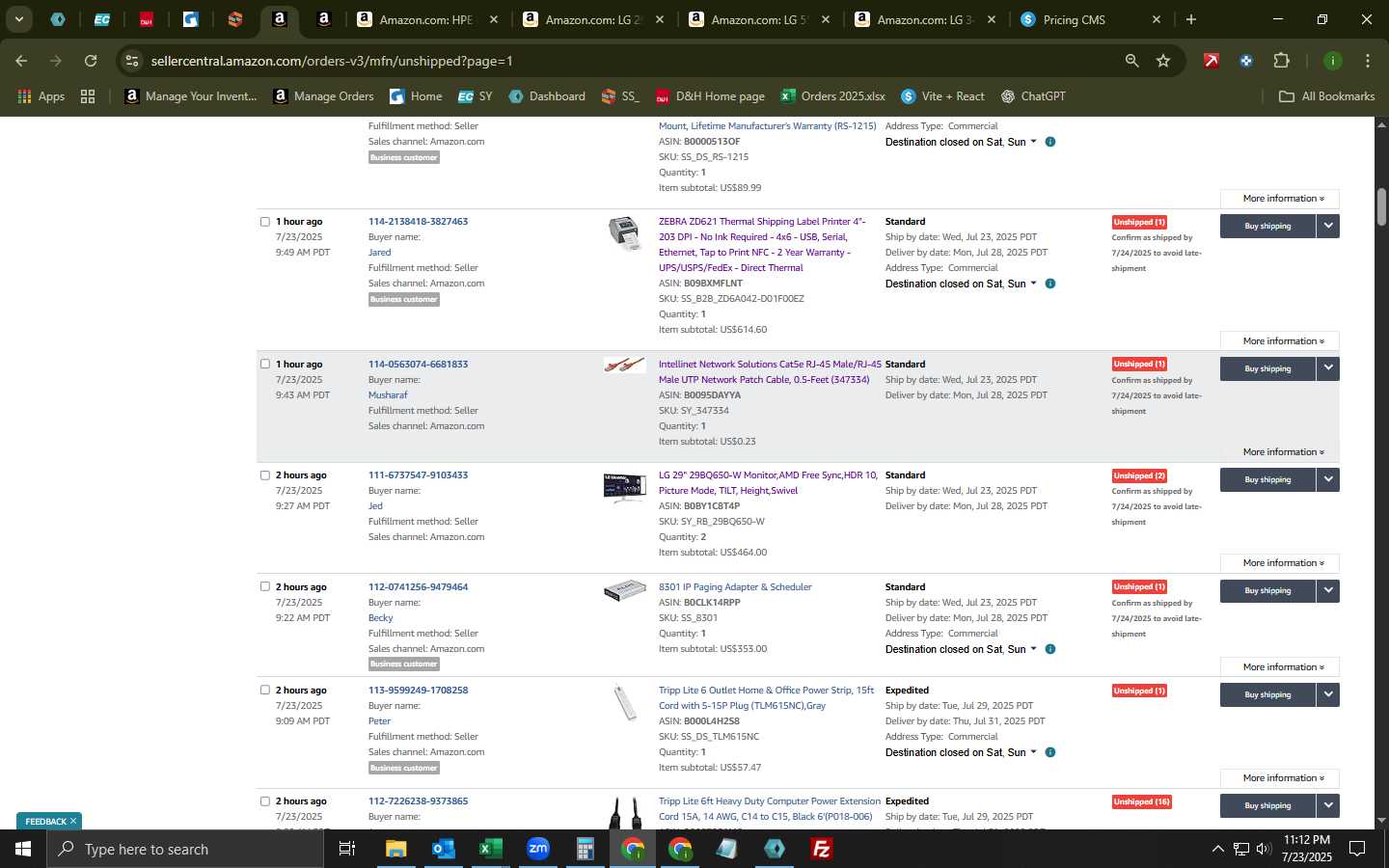Click the Windows search box
This screenshot has height=868, width=1389.
[185, 849]
